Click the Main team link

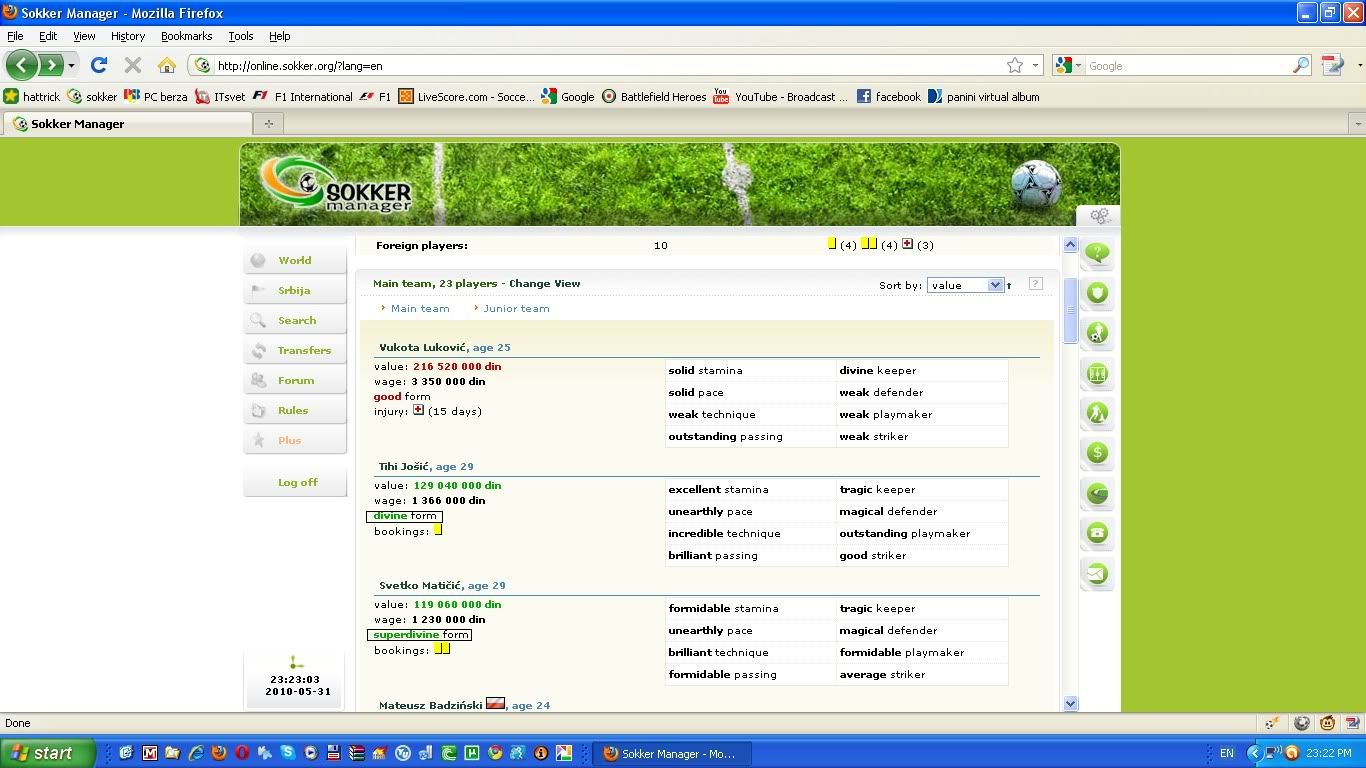coord(420,308)
